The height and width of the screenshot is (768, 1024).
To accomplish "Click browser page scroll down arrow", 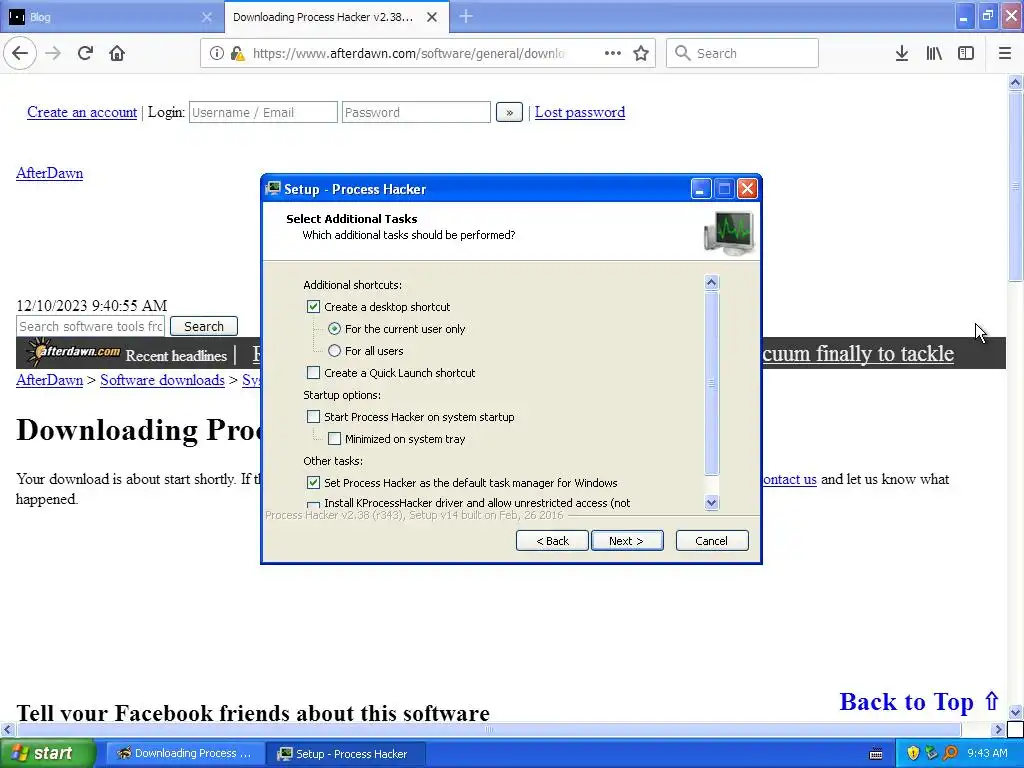I will pos(1015,712).
